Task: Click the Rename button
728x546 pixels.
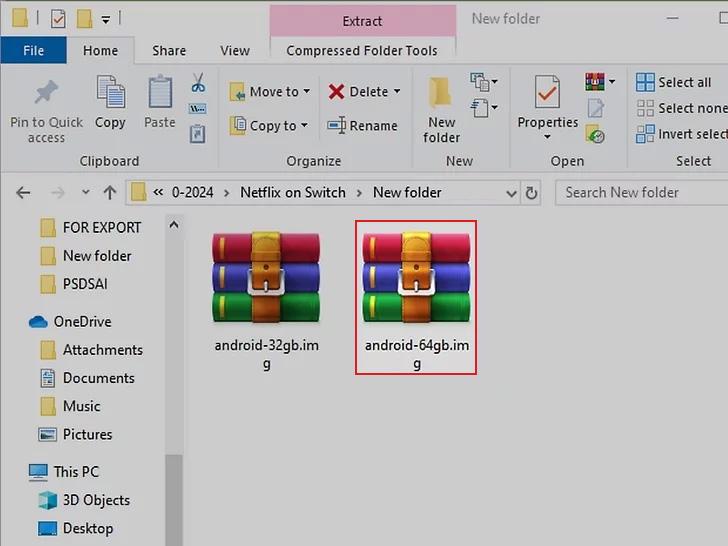Action: pyautogui.click(x=362, y=125)
